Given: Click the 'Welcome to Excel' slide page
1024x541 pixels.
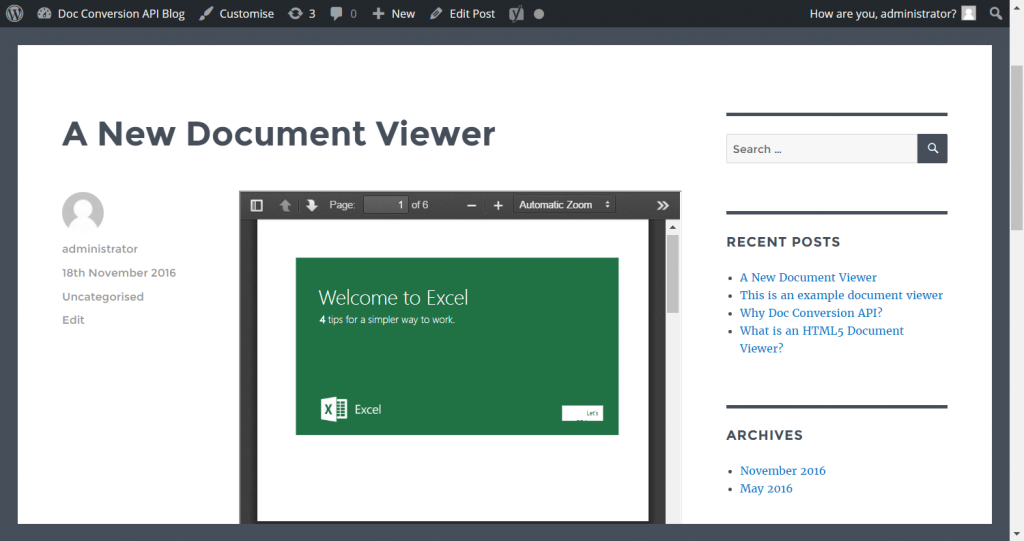Looking at the screenshot, I should click(x=457, y=346).
